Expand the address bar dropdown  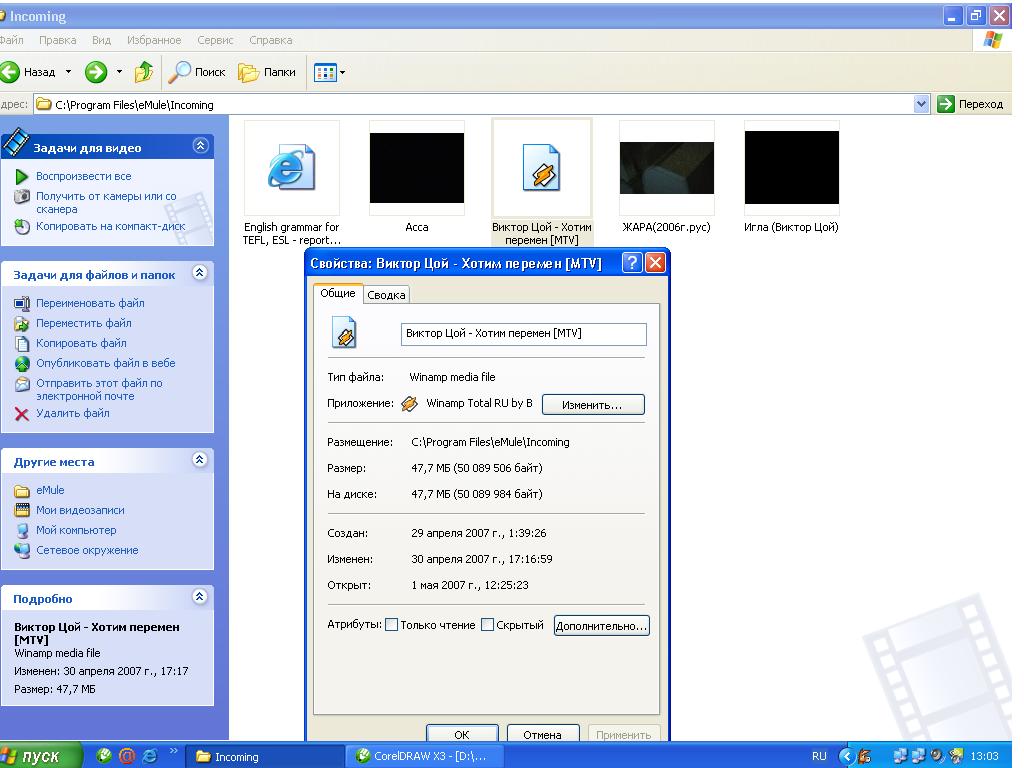[x=921, y=104]
